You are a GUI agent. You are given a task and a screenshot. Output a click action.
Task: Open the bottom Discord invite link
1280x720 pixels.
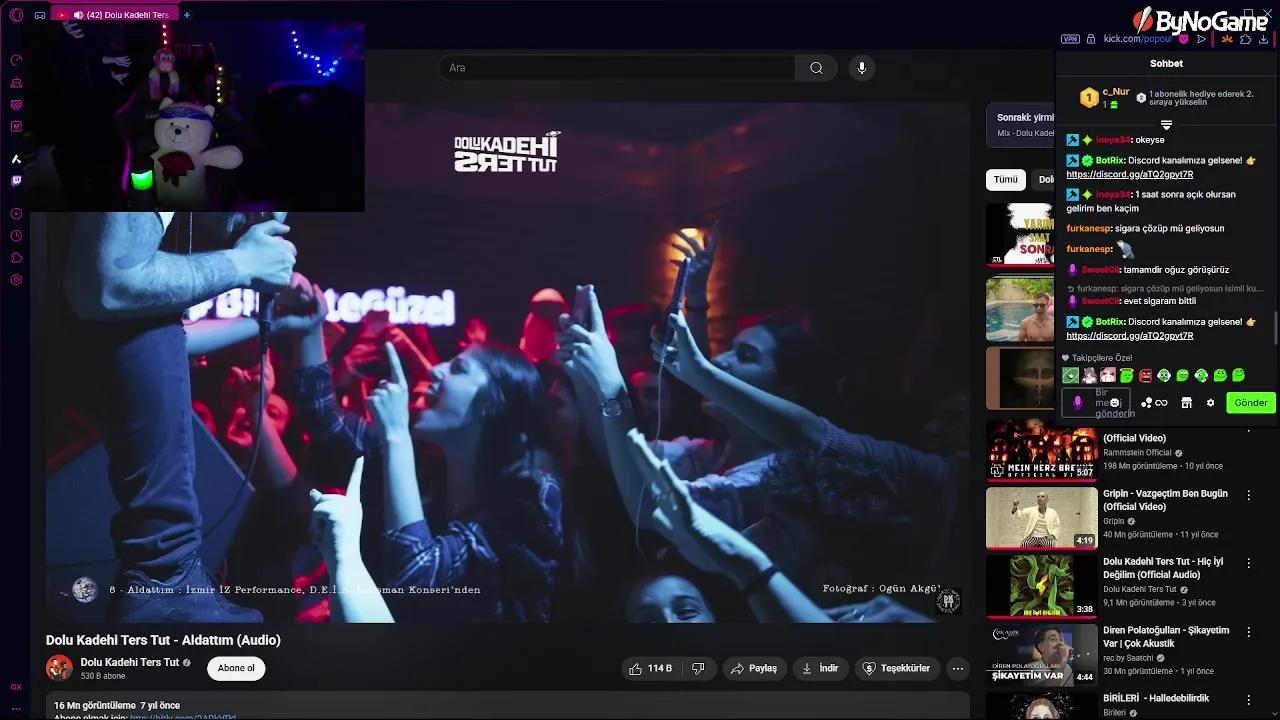[x=1129, y=336]
